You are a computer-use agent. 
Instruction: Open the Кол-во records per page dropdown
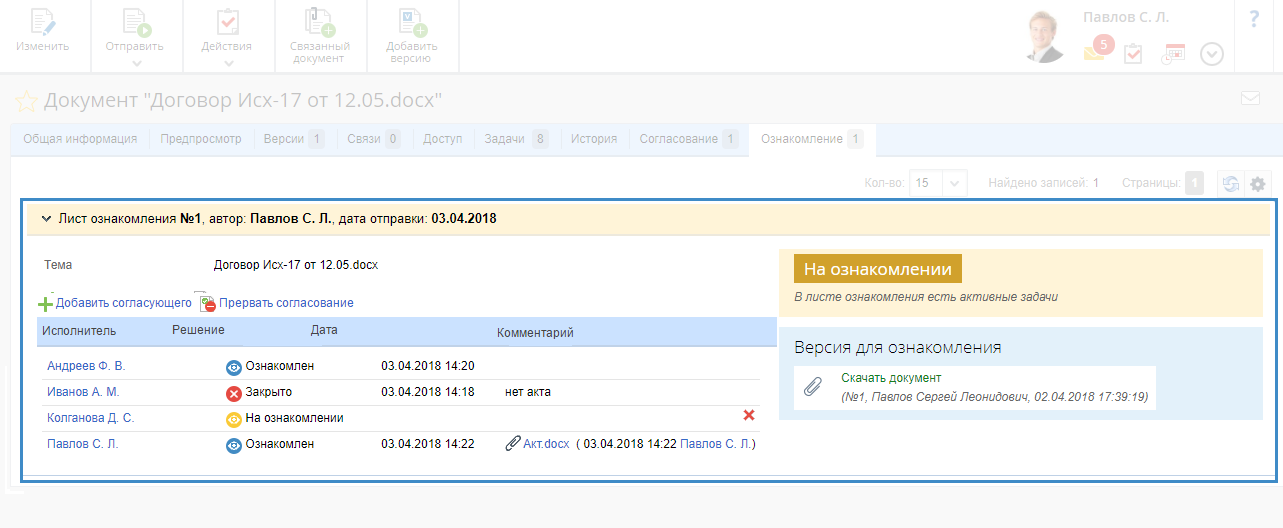pyautogui.click(x=939, y=183)
